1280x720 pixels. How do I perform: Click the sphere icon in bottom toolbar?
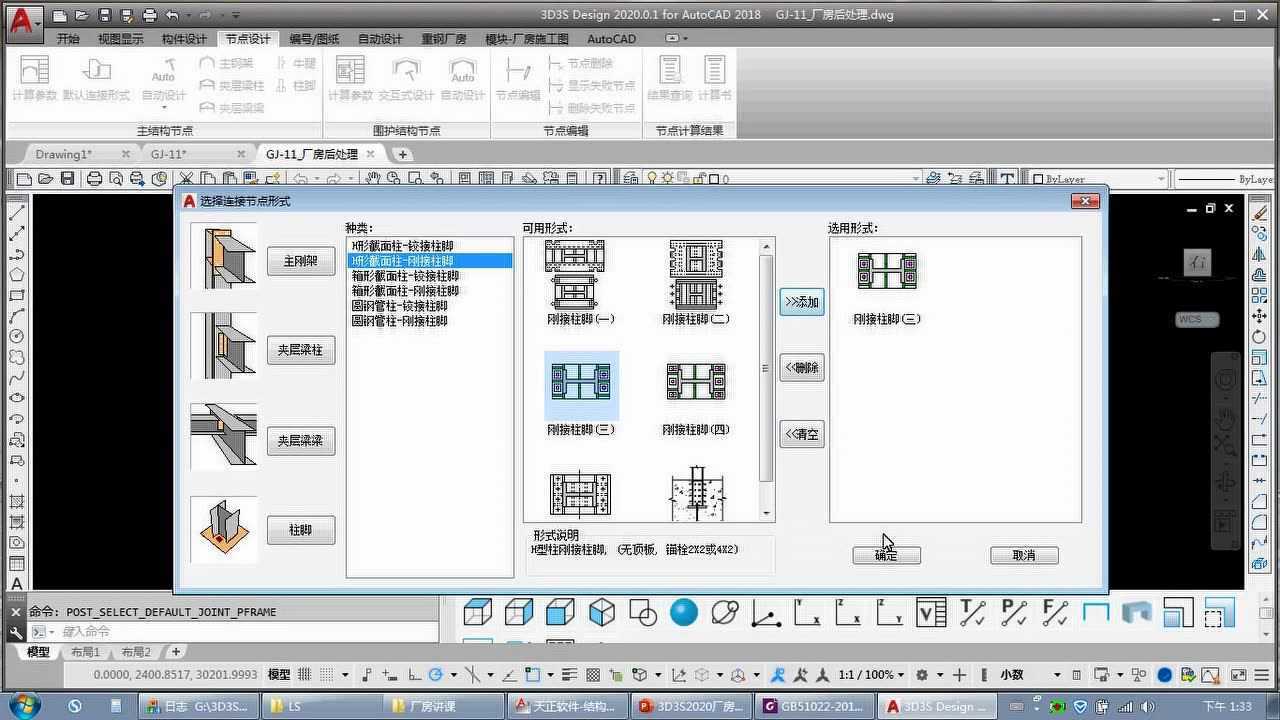coord(684,612)
